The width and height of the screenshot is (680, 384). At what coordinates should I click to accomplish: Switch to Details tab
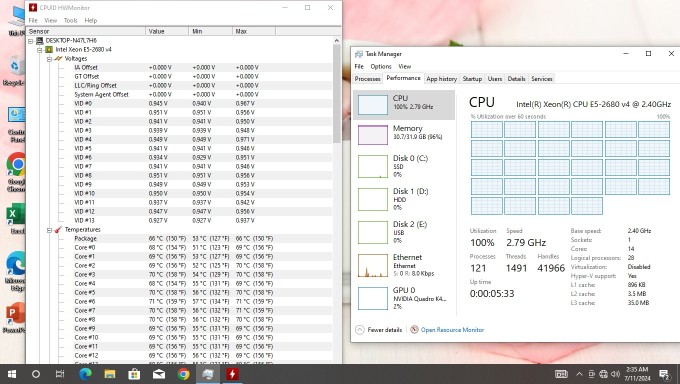[516, 79]
